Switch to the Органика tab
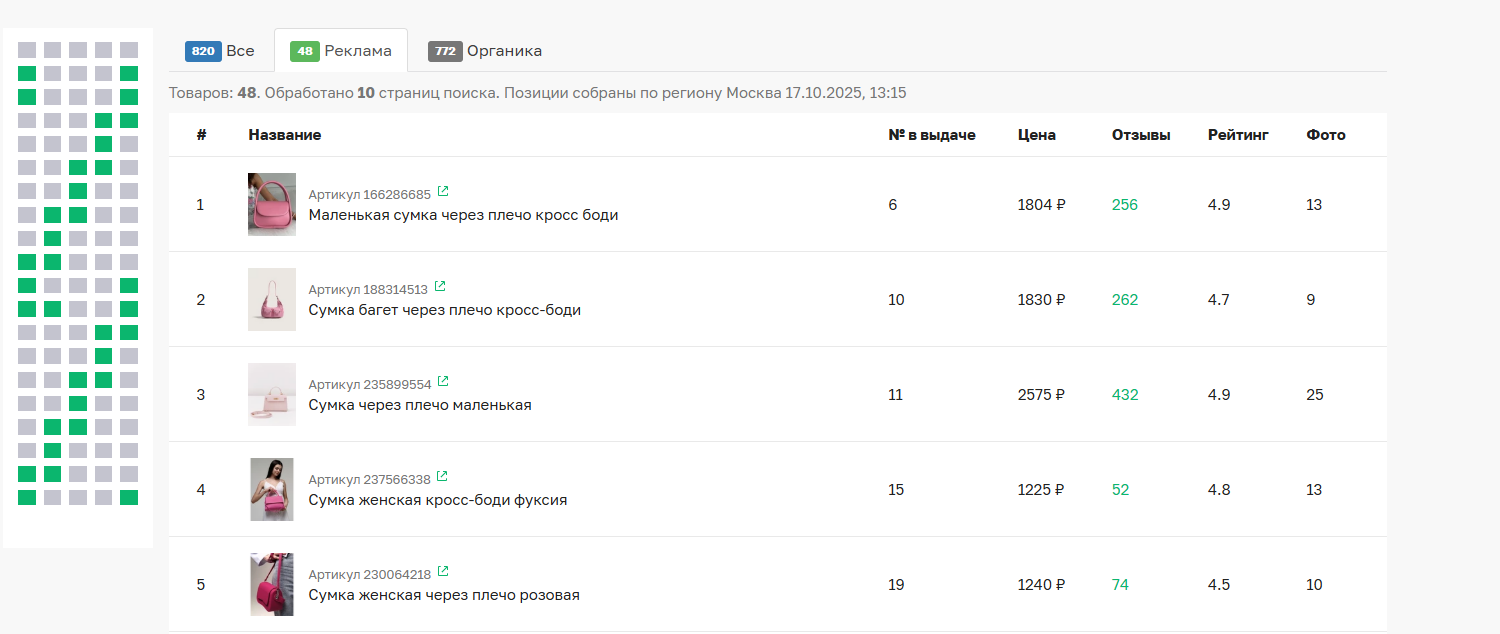Screen dimensions: 1500x634 tap(485, 51)
